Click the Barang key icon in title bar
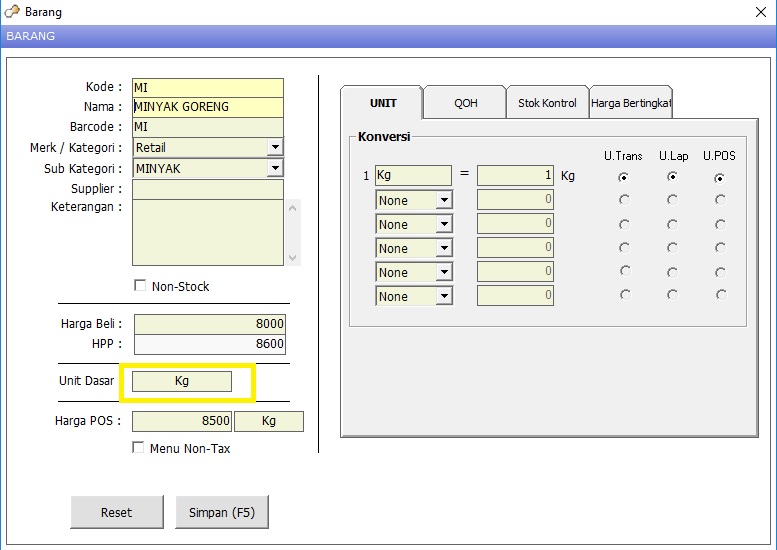The image size is (777, 550). click(12, 12)
